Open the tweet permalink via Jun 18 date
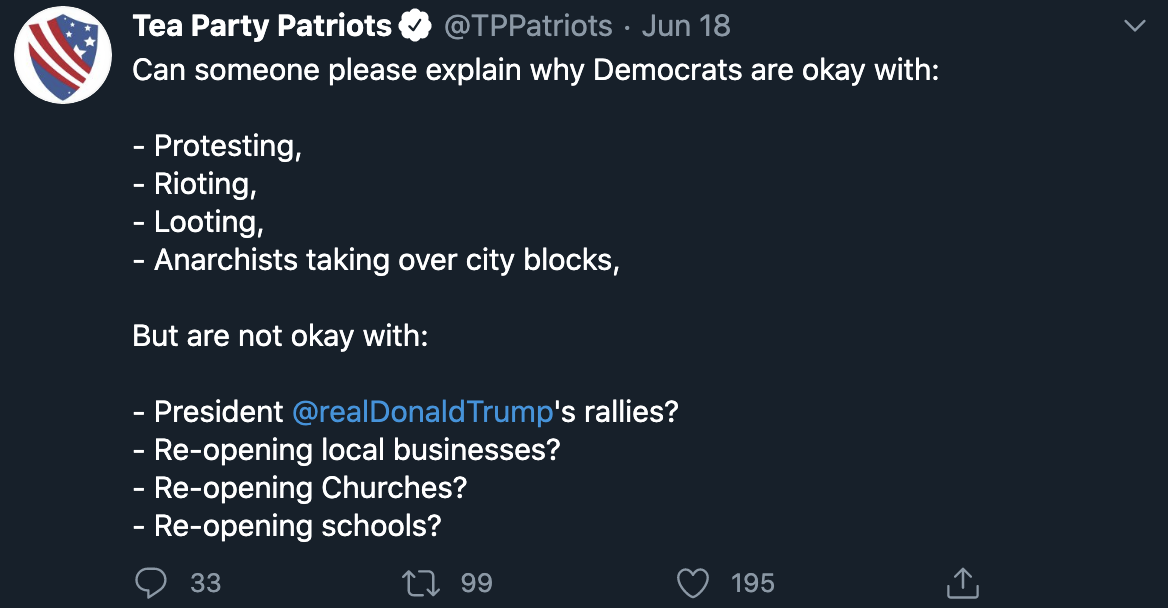The image size is (1168, 608). [x=686, y=26]
